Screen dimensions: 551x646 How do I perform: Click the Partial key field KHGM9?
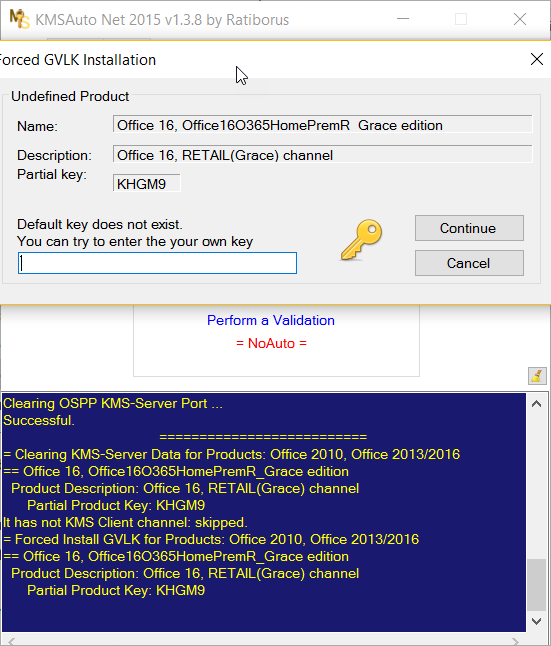147,184
